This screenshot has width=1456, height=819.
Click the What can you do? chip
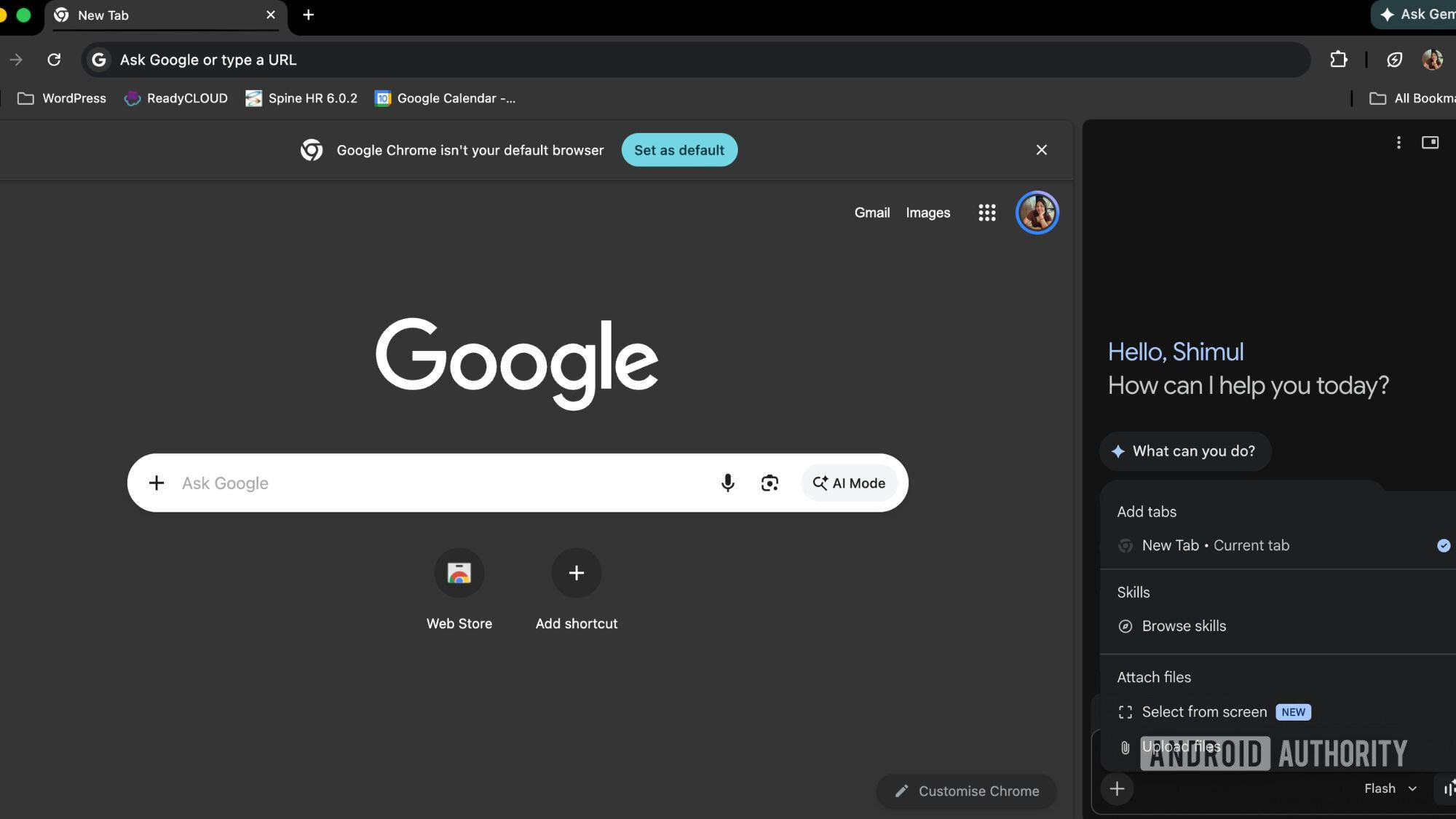coord(1184,451)
